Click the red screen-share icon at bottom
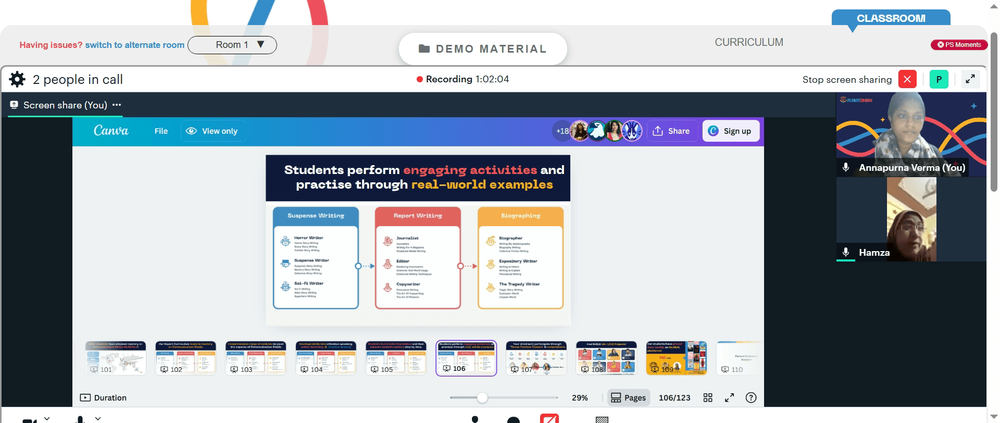1000x423 pixels. 549,419
